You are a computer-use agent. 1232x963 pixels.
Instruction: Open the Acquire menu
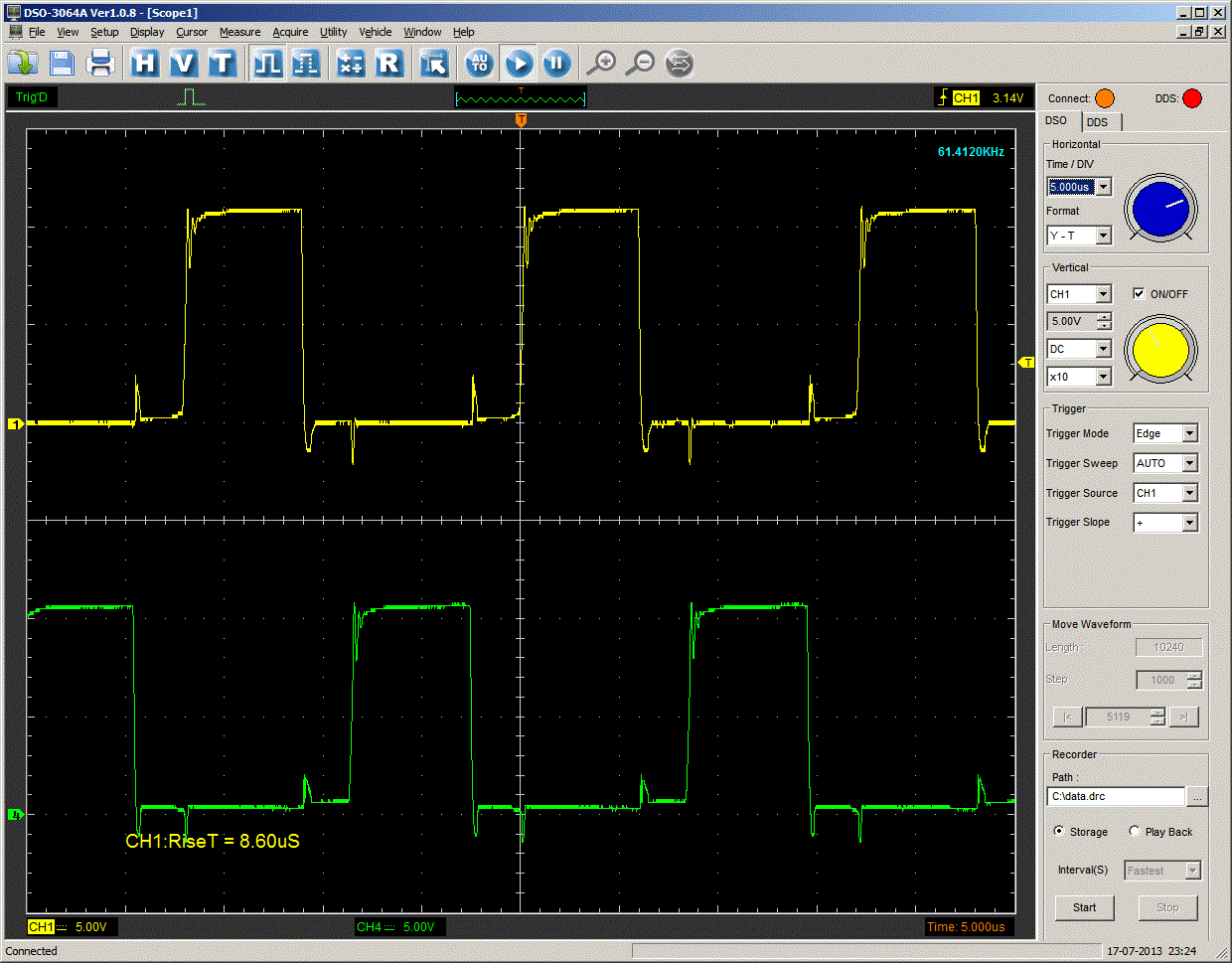[x=290, y=32]
